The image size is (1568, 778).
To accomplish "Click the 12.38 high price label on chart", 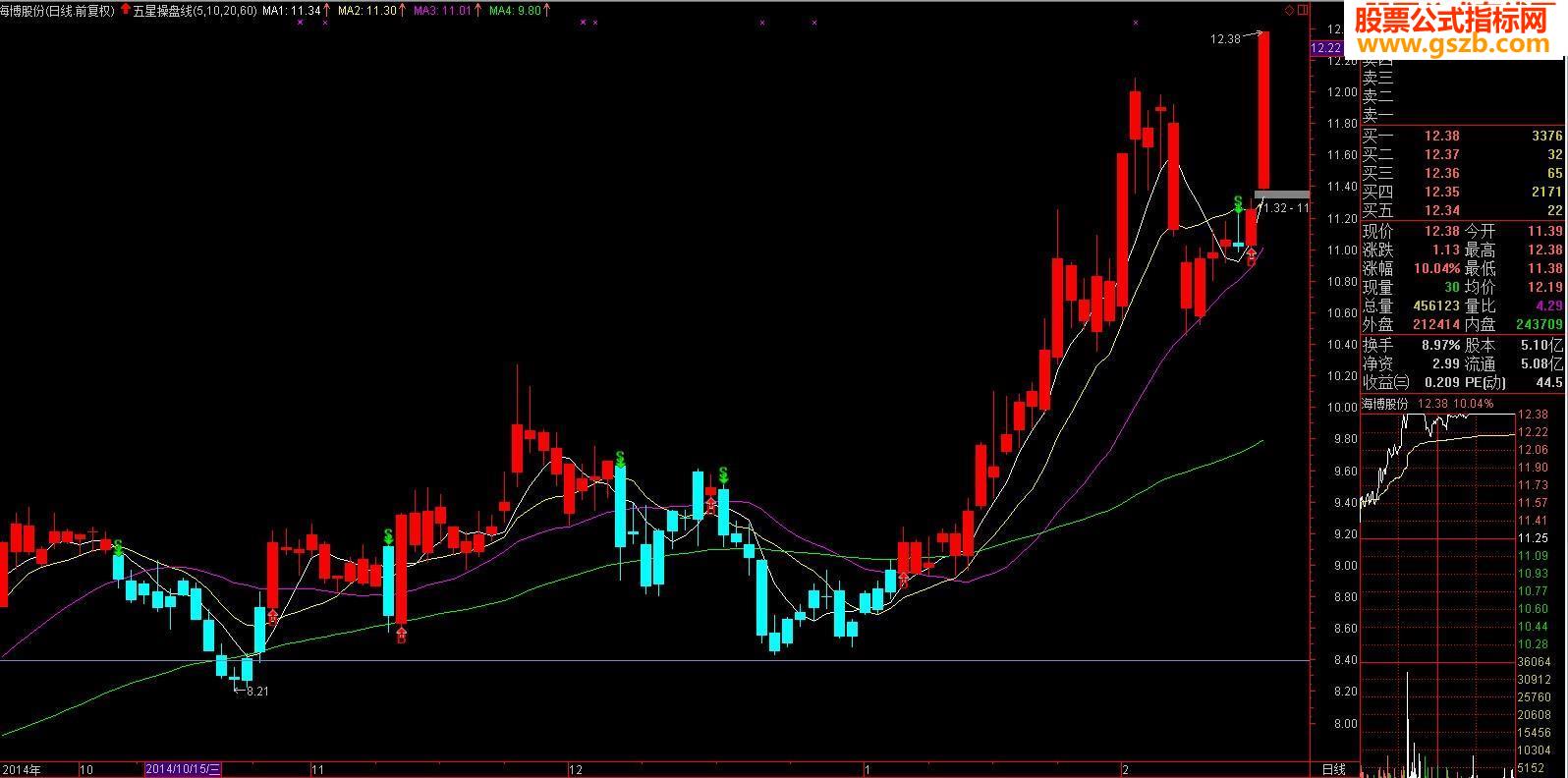I will tap(1225, 38).
